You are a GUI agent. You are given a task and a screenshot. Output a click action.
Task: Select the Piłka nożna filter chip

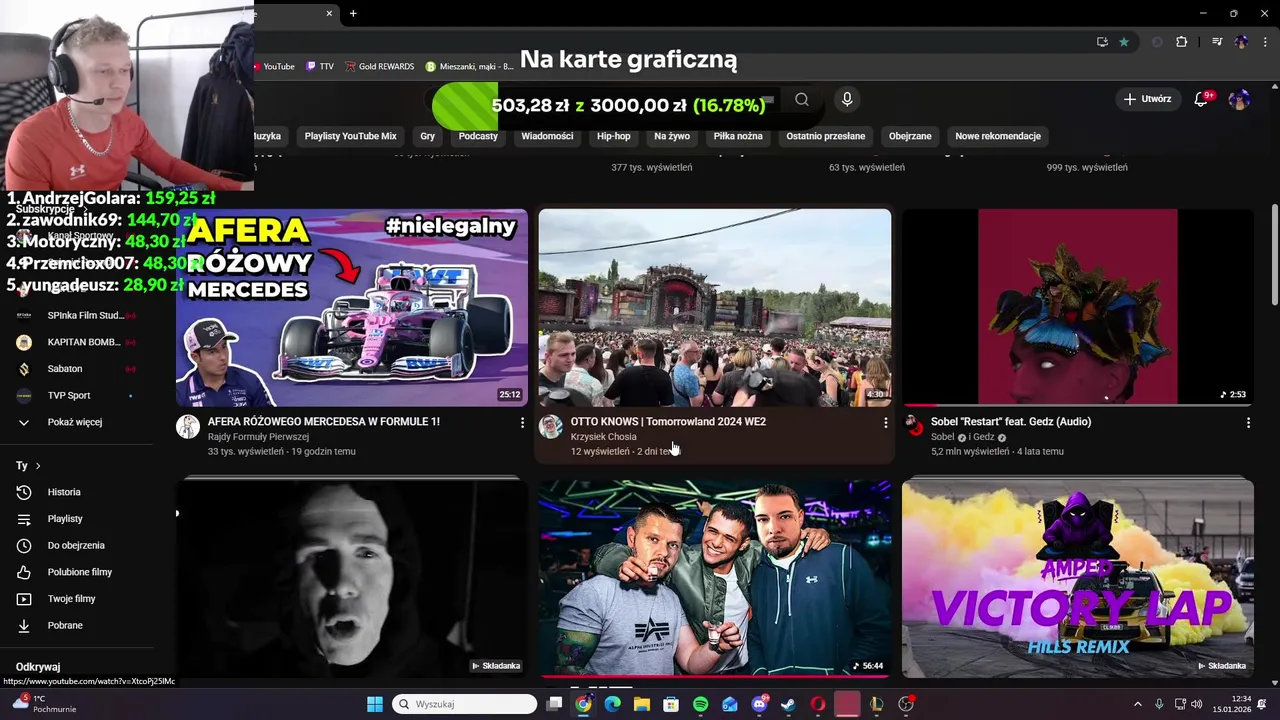tap(738, 136)
